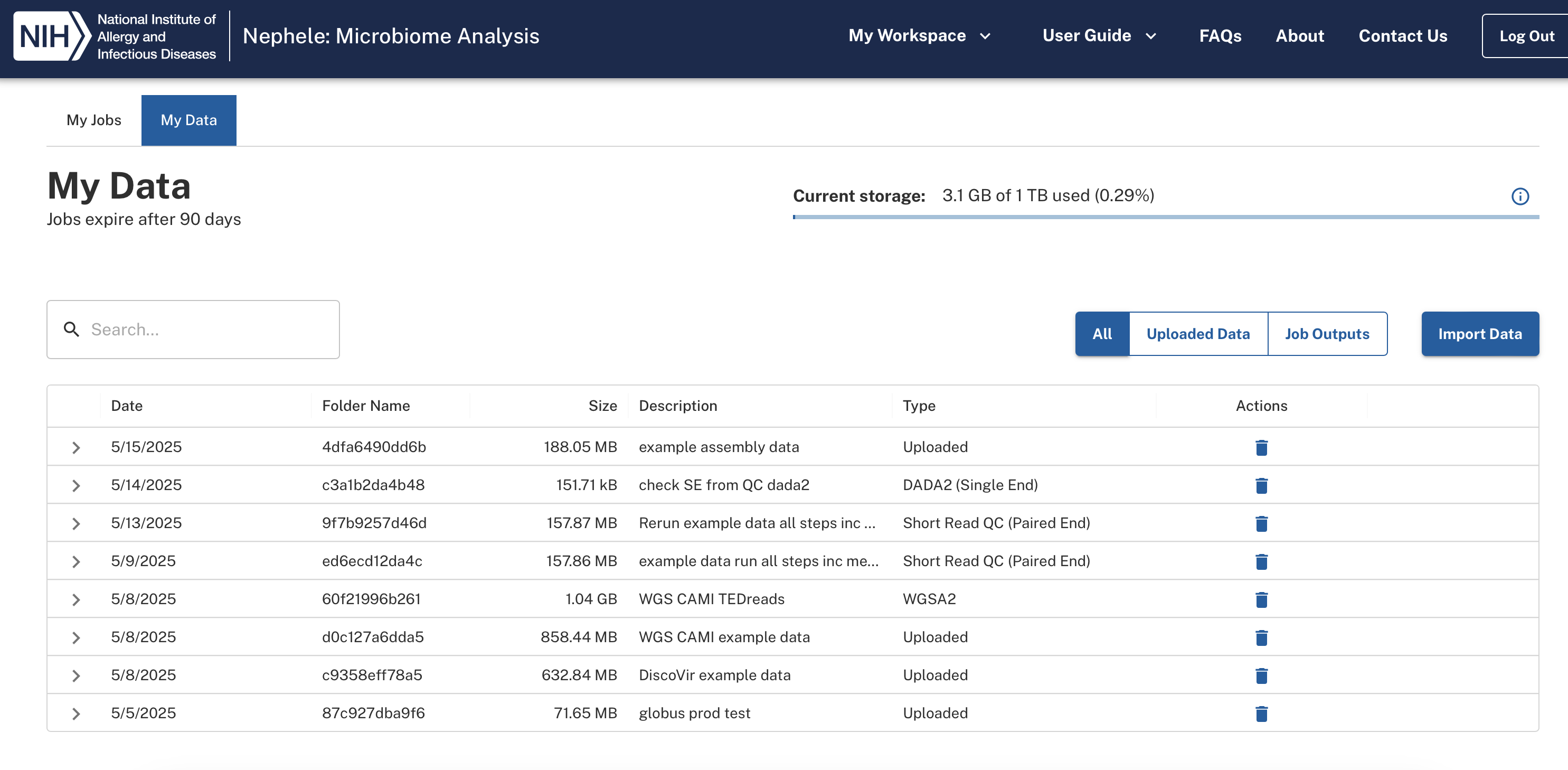Delete the 4dfa6490dd6b folder with trash icon
This screenshot has height=770, width=1568.
click(x=1261, y=447)
